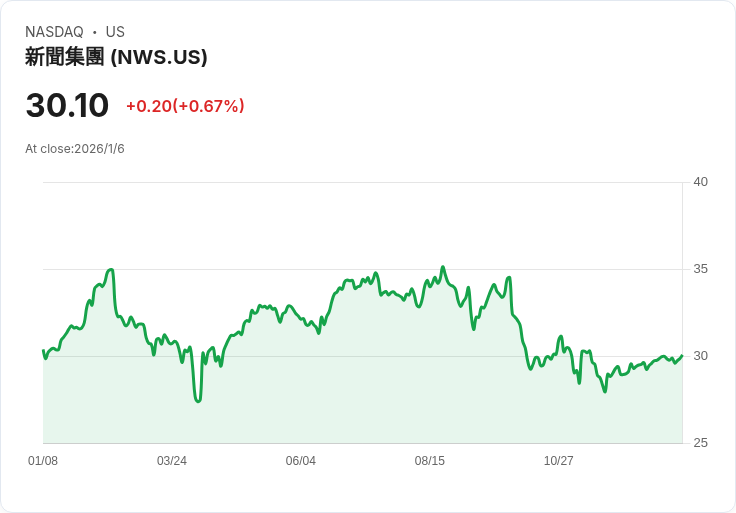The image size is (736, 513).
Task: Click the NASDAQ exchange label
Action: coord(54,32)
